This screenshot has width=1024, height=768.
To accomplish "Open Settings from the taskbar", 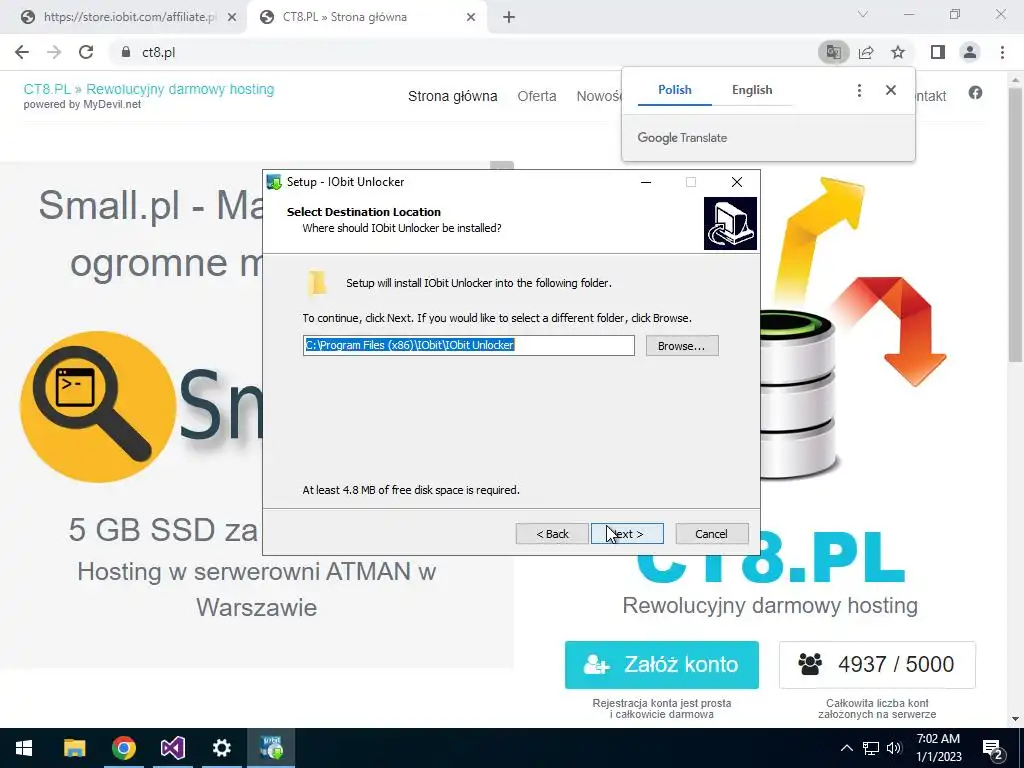I will pyautogui.click(x=222, y=748).
